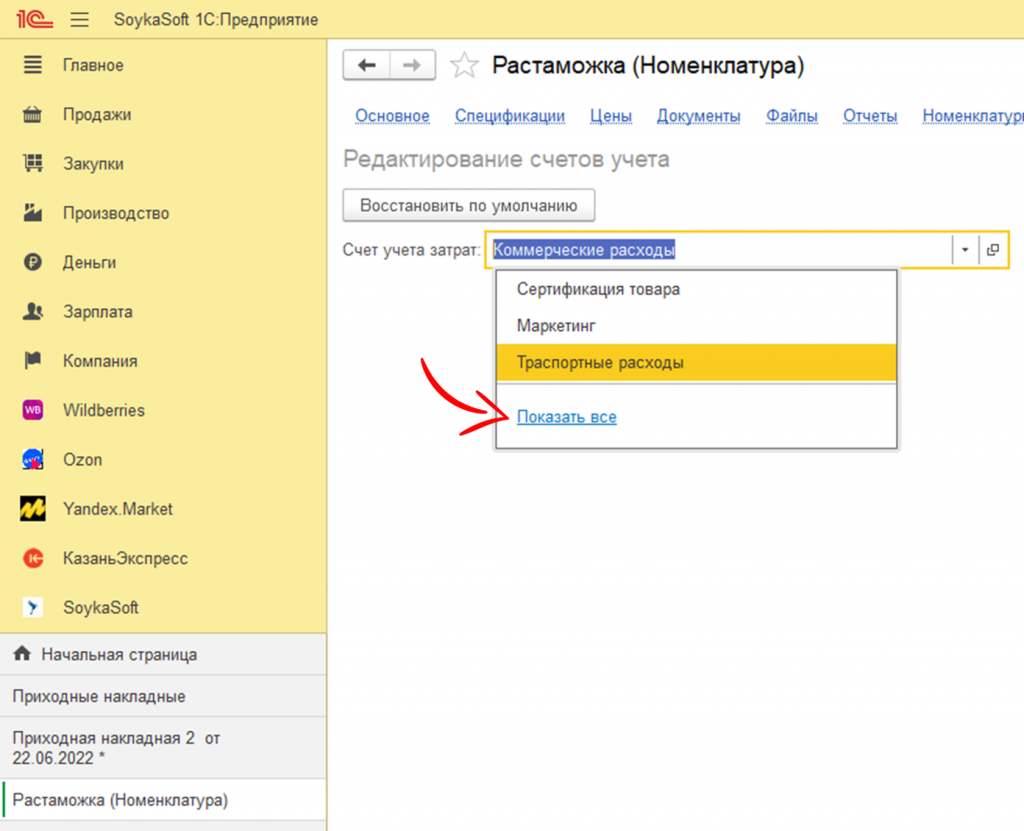The width and height of the screenshot is (1024, 831).
Task: Open the Yandex.Market section icon
Action: click(33, 509)
